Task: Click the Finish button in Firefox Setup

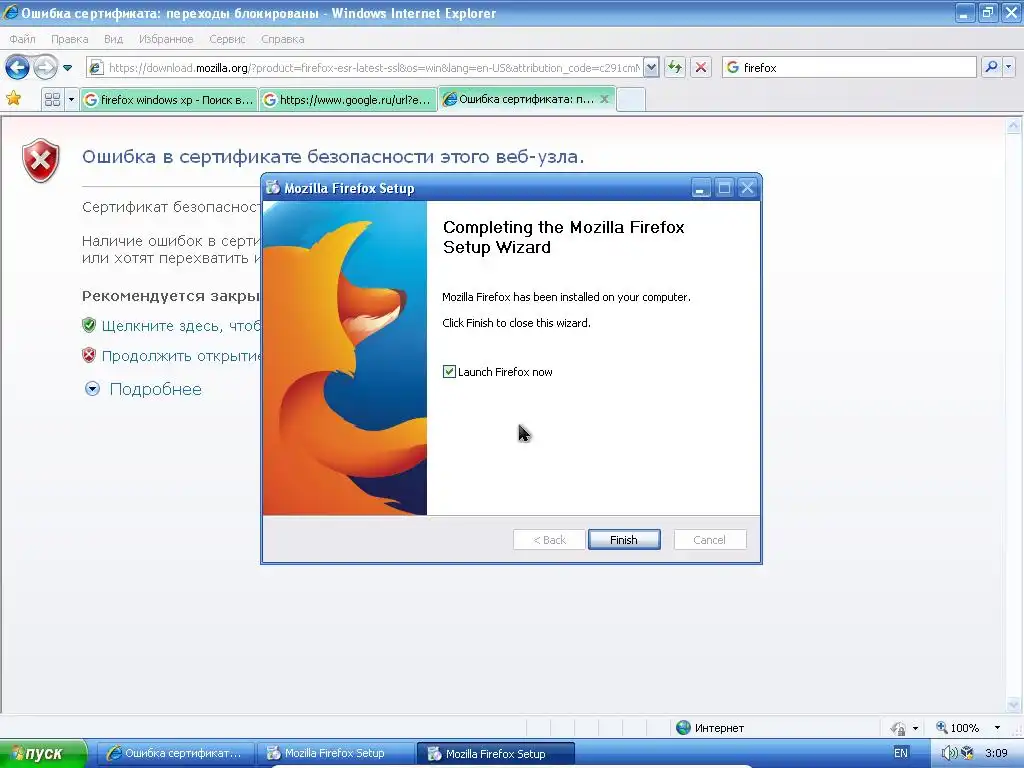Action: point(624,539)
